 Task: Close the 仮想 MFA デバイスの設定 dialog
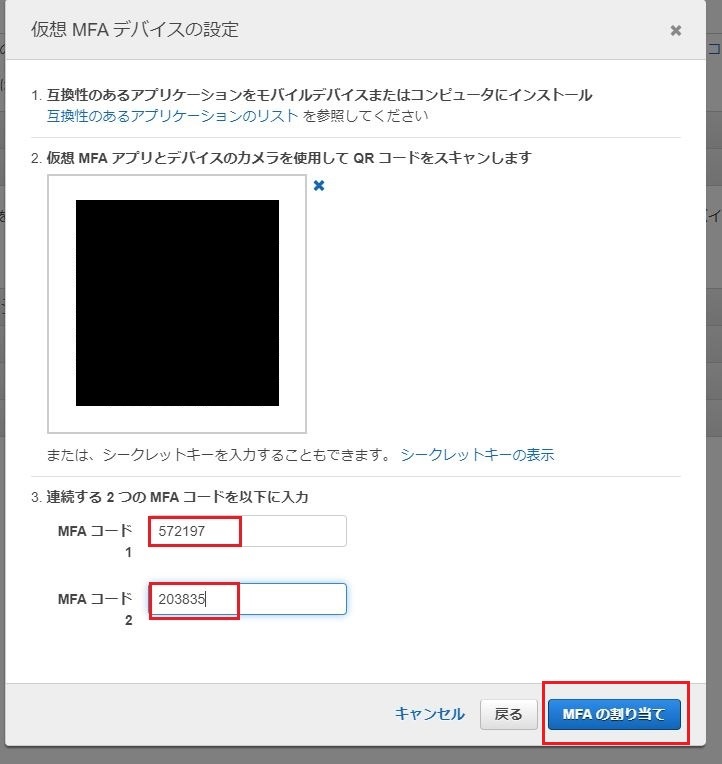[x=675, y=31]
